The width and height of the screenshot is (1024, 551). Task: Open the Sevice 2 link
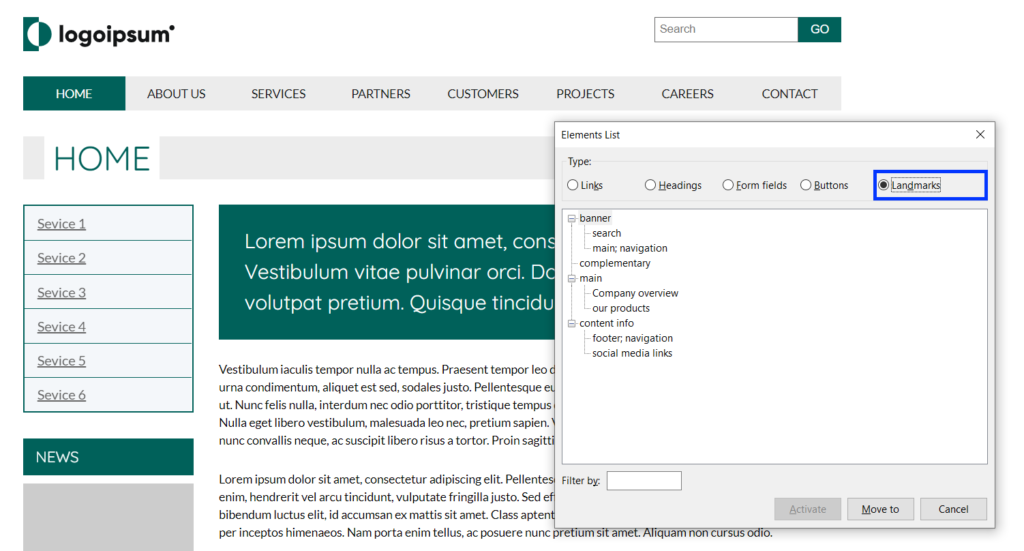(x=61, y=258)
